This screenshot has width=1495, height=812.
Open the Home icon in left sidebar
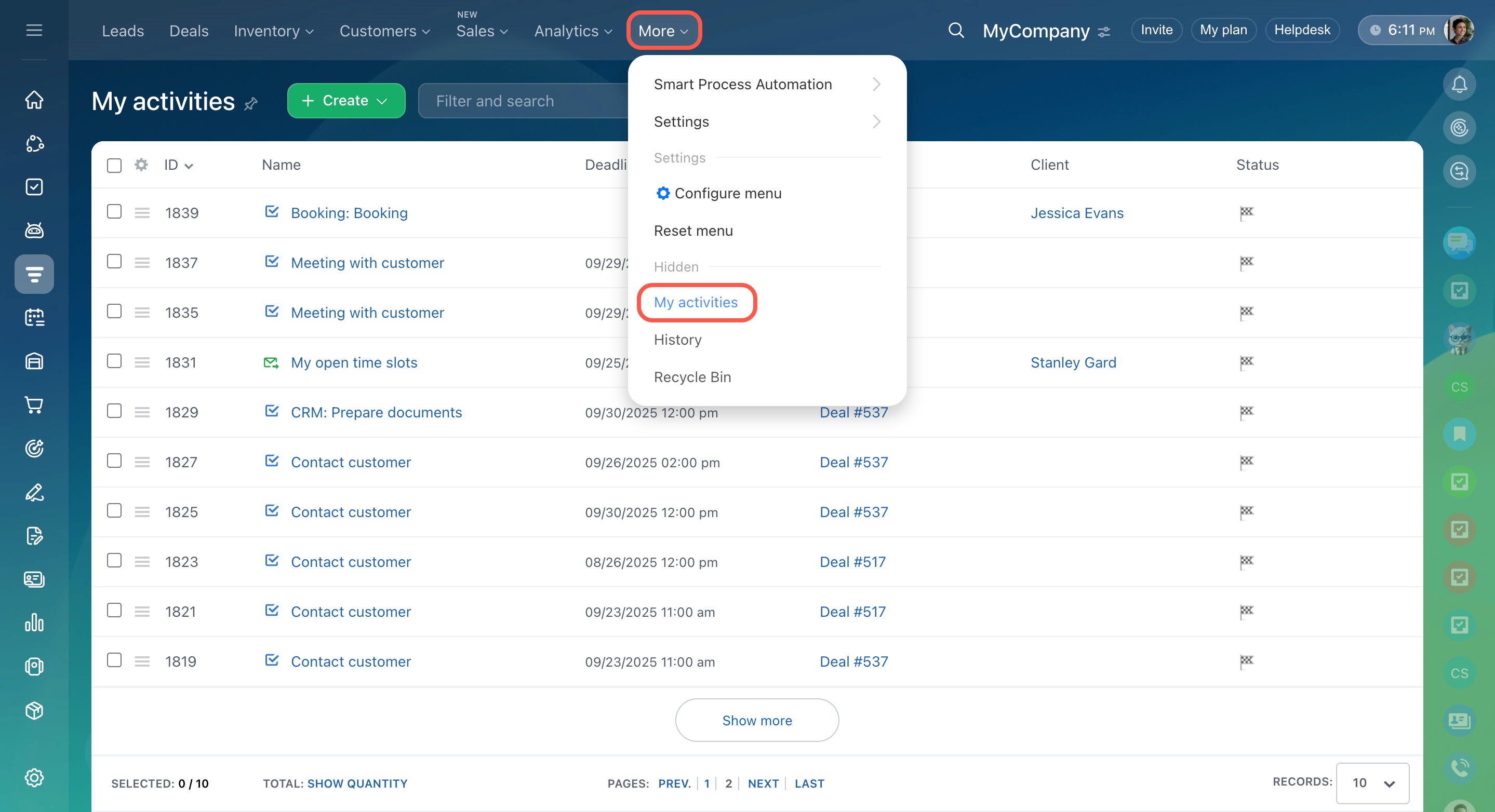(x=34, y=99)
